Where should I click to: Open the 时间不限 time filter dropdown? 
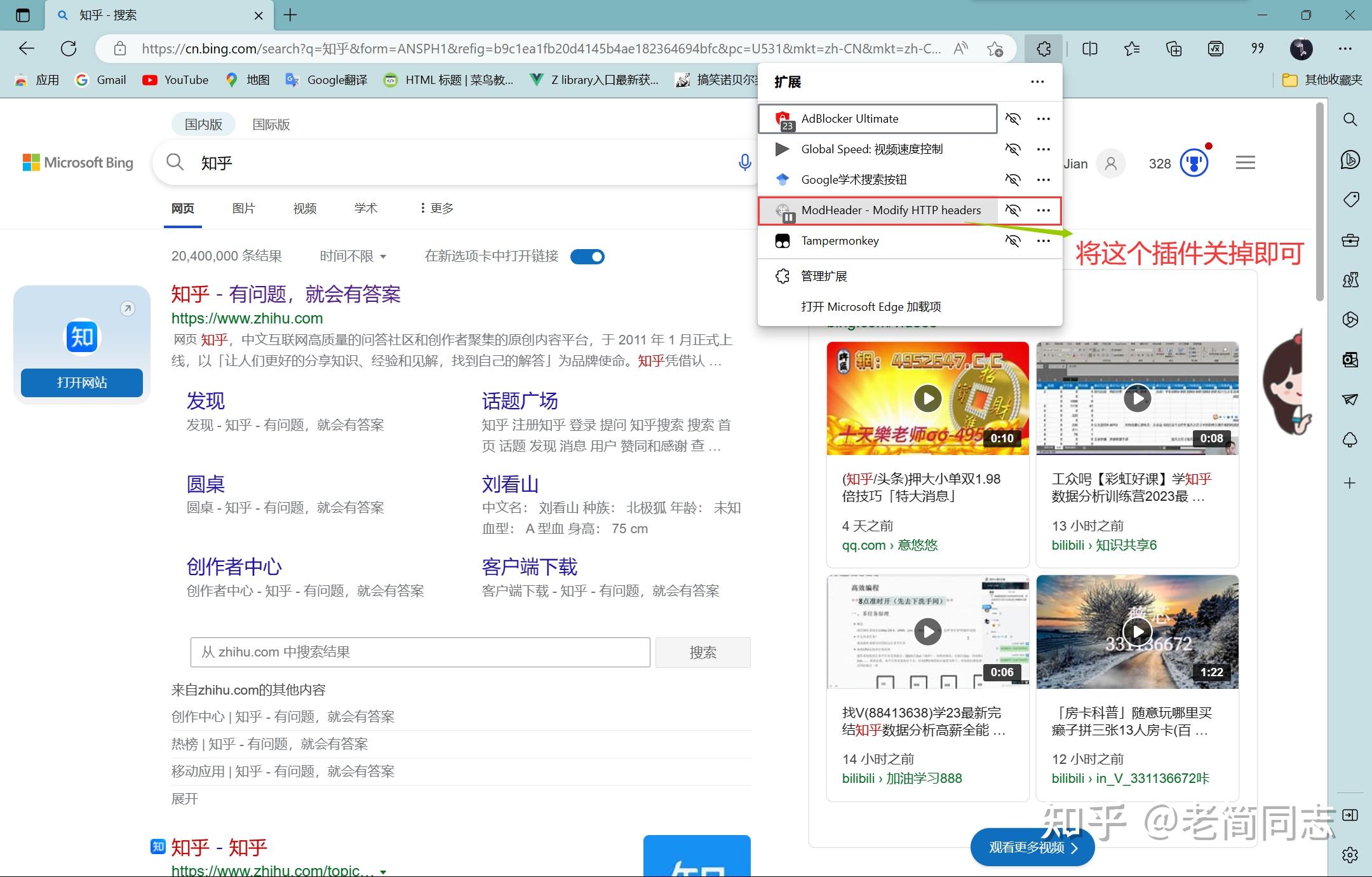tap(353, 256)
